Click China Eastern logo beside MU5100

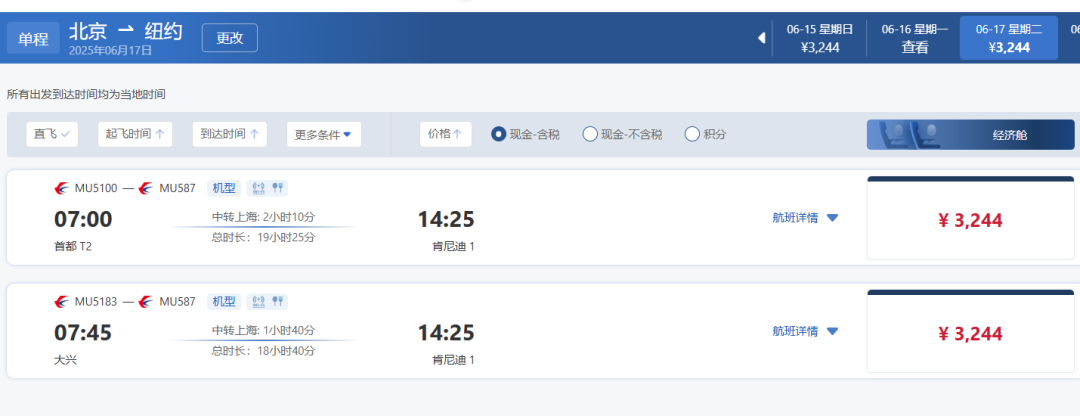click(63, 188)
